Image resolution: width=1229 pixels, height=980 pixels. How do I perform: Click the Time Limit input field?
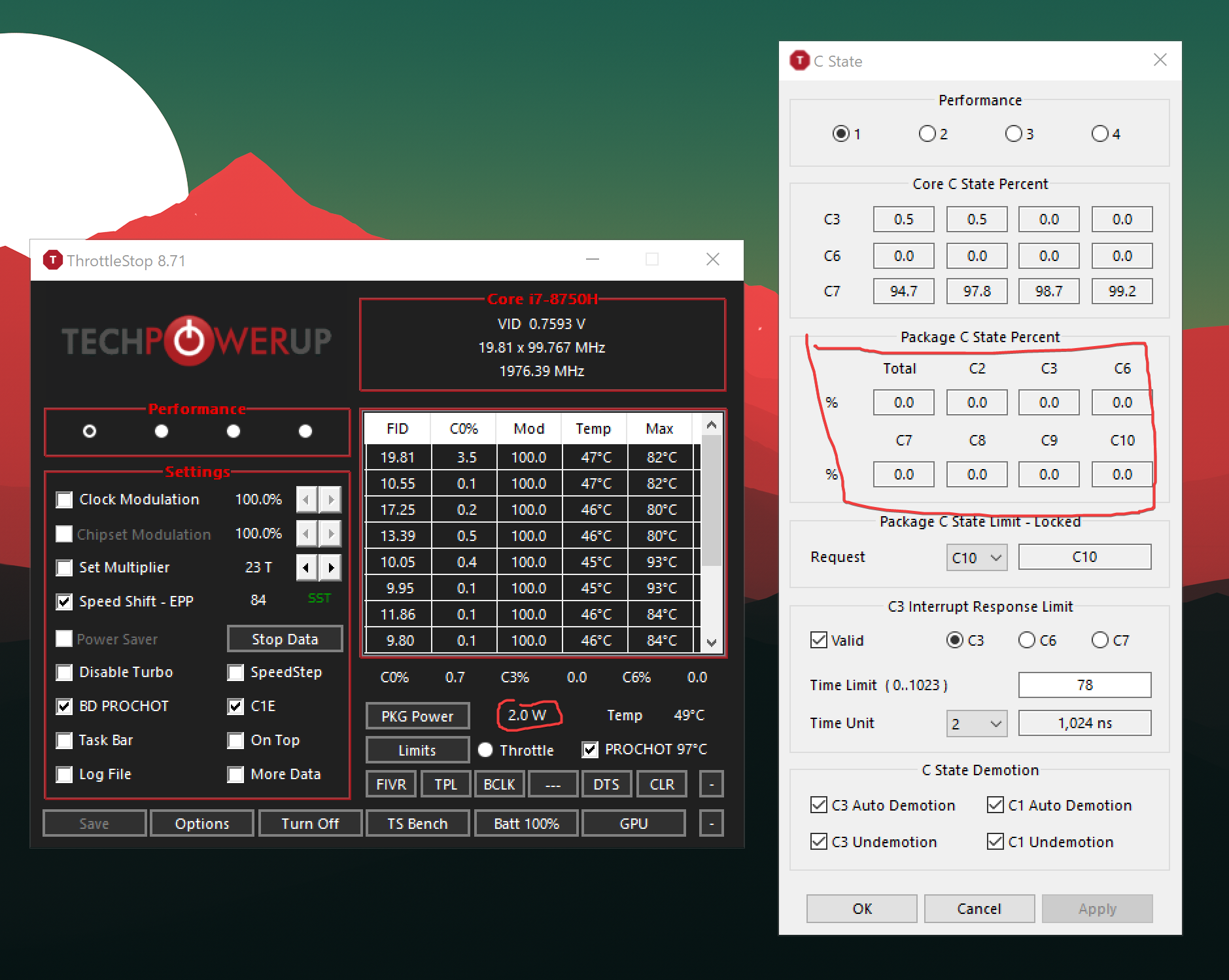(1084, 685)
